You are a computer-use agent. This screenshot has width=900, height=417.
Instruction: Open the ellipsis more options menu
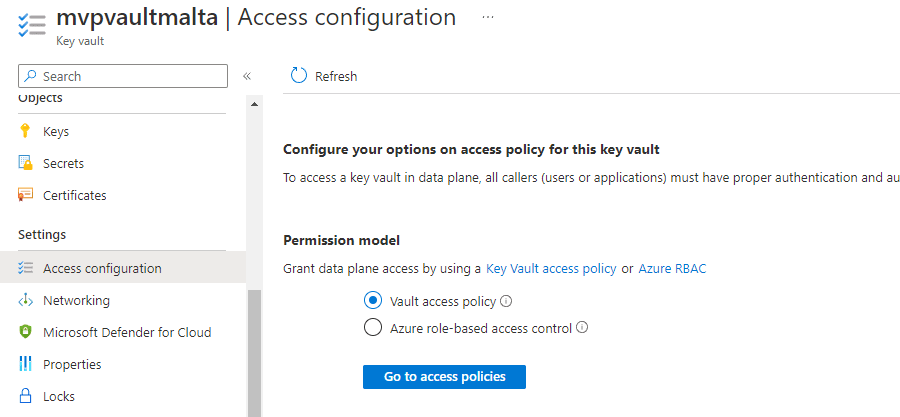[488, 18]
